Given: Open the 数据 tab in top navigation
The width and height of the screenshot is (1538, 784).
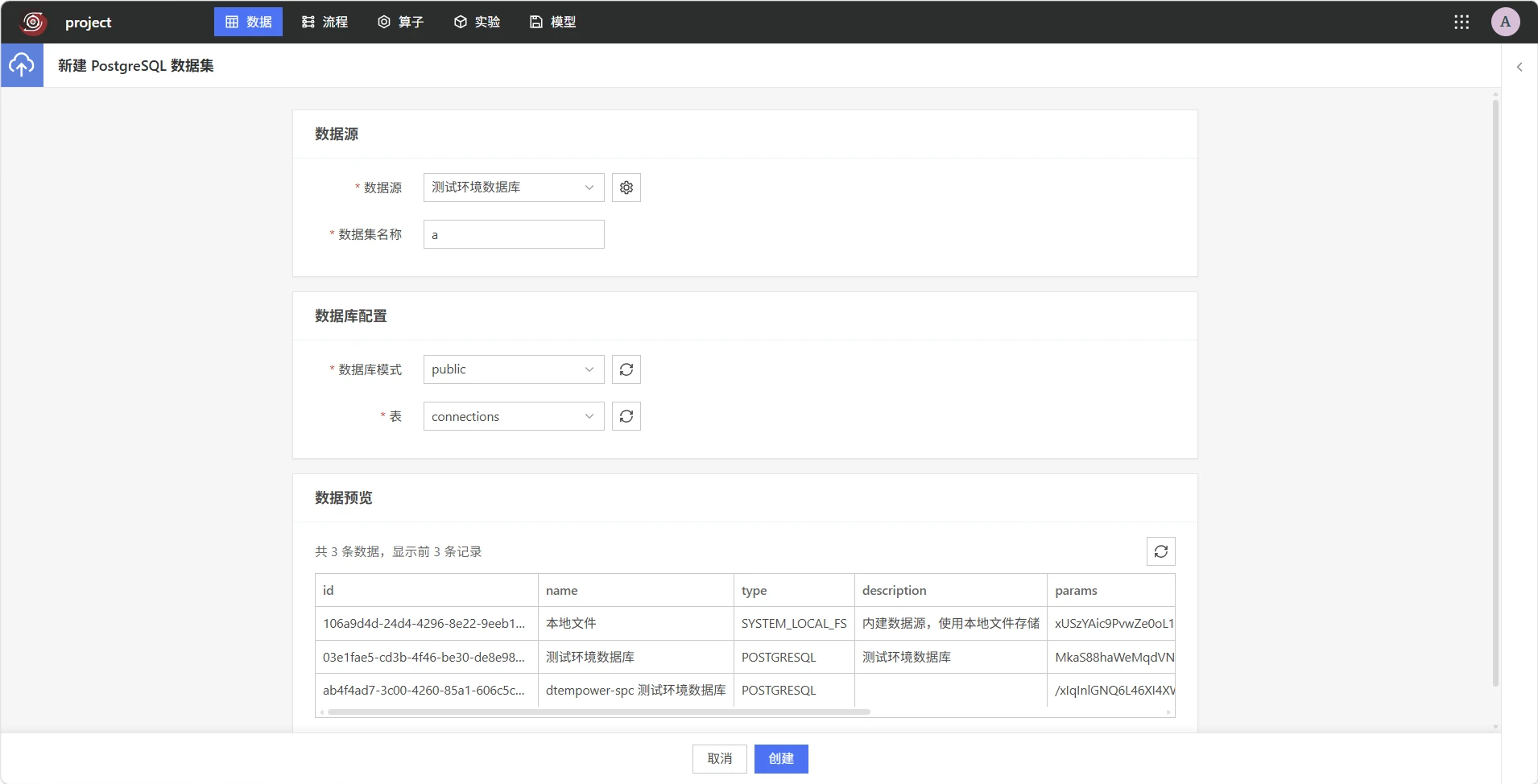Looking at the screenshot, I should point(248,22).
